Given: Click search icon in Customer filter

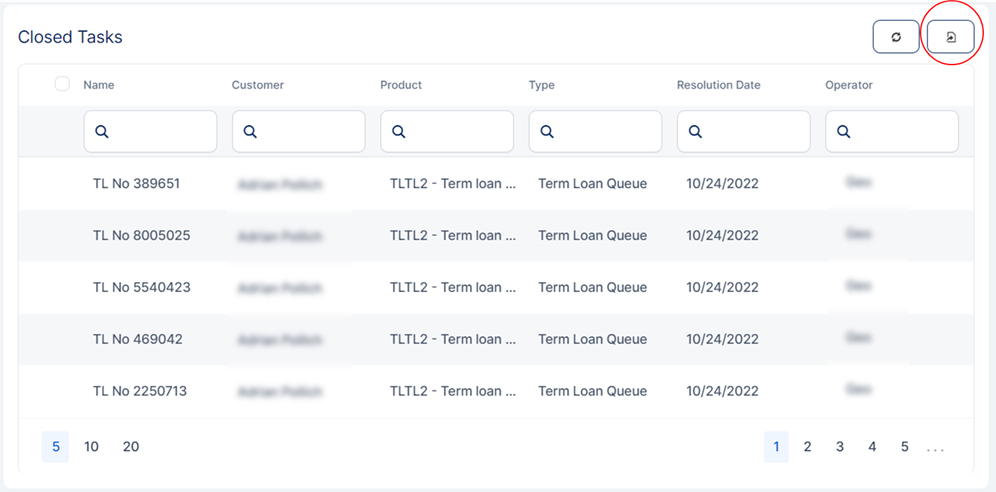Looking at the screenshot, I should [250, 131].
